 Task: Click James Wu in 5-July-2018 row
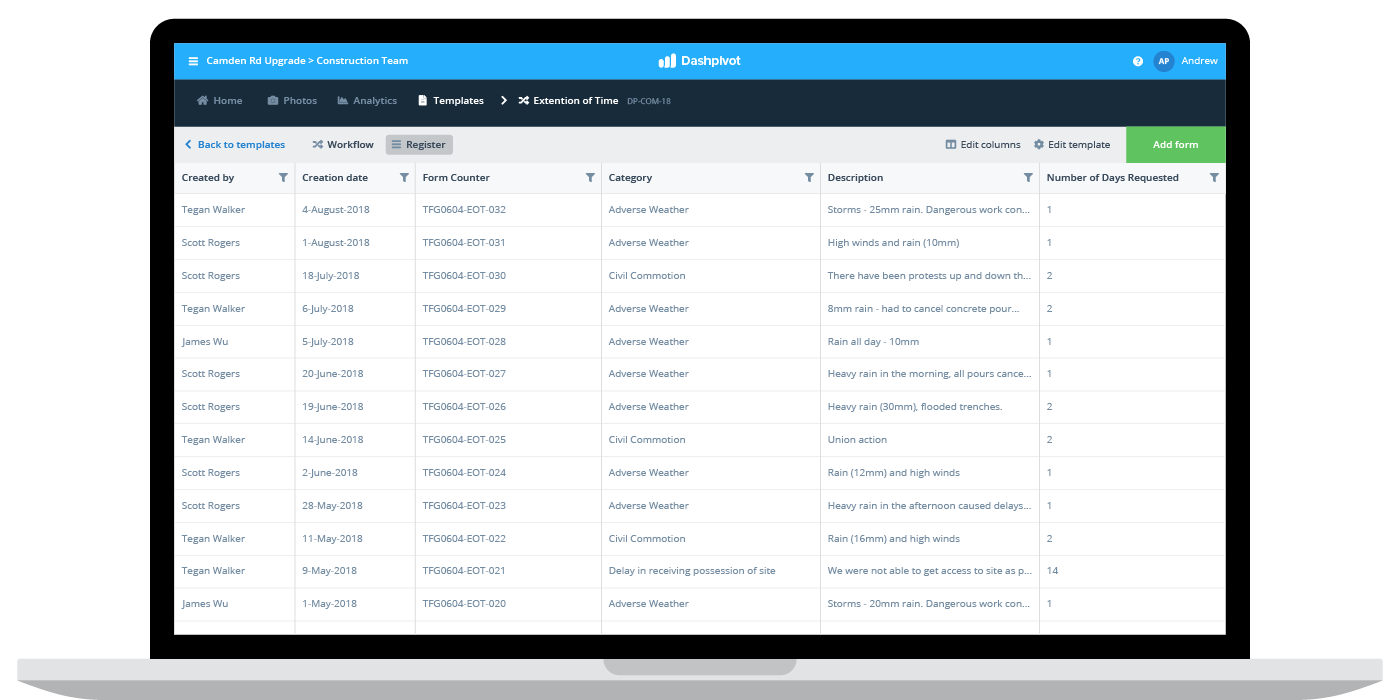(205, 342)
